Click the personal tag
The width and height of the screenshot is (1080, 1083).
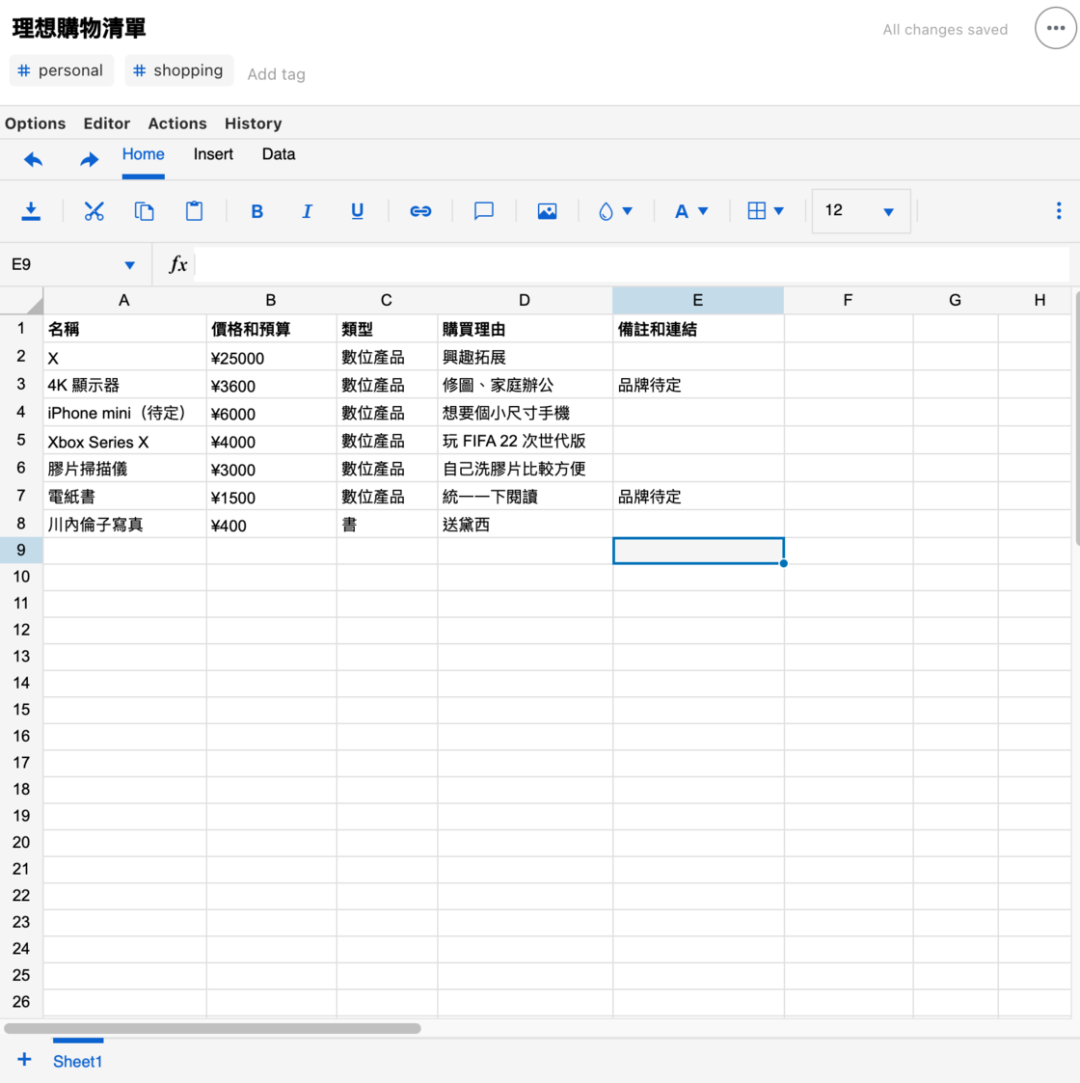[x=61, y=70]
